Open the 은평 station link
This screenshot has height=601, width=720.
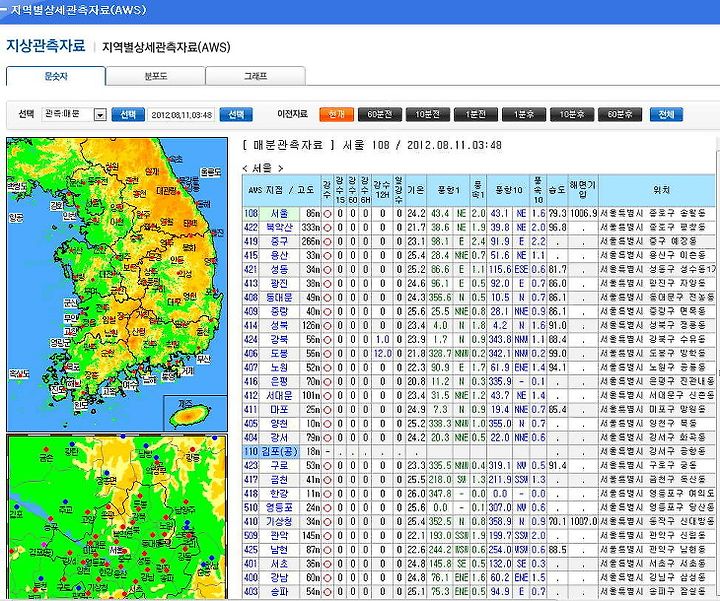click(x=279, y=382)
